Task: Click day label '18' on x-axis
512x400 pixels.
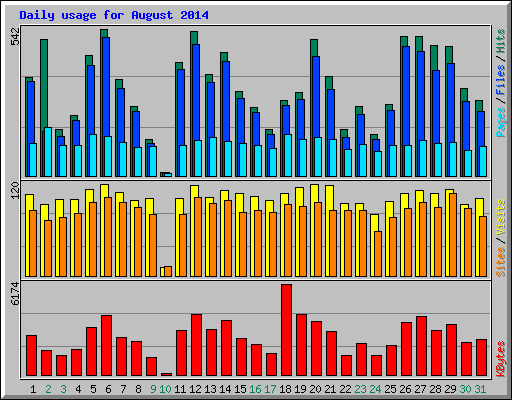Action: (286, 389)
